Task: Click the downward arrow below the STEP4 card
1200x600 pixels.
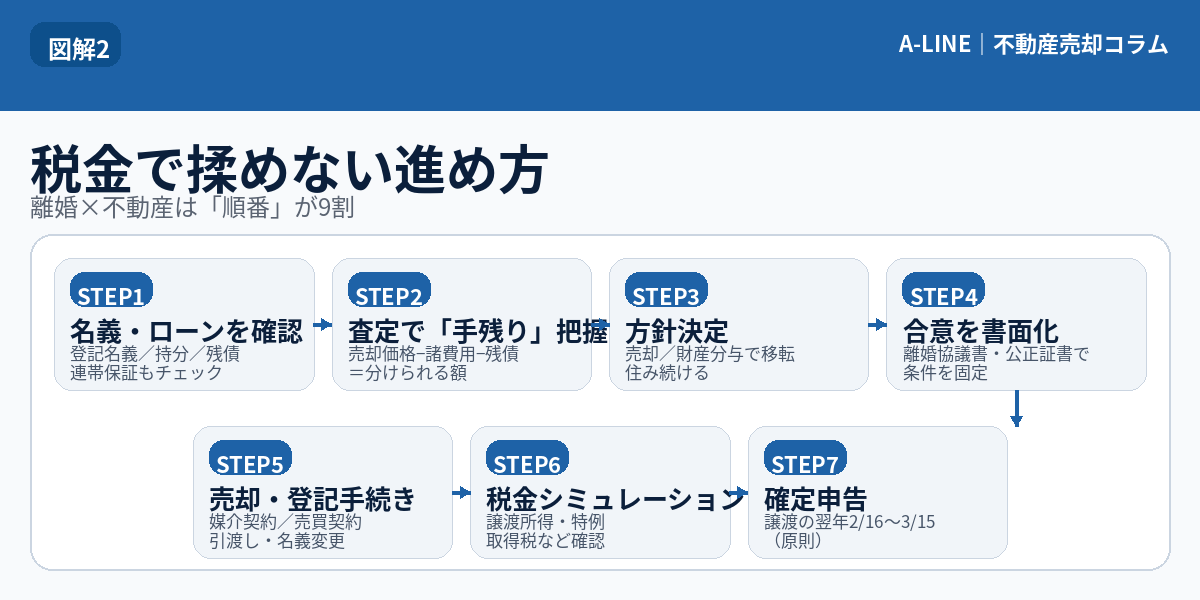Action: pyautogui.click(x=1016, y=408)
